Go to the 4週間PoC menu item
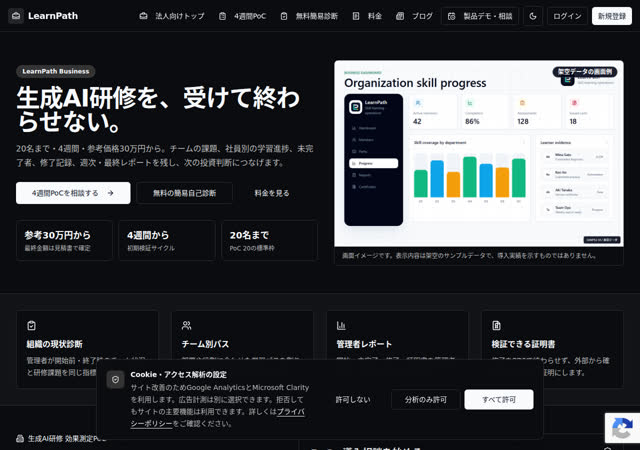Viewport: 640px width, 450px height. (x=250, y=16)
